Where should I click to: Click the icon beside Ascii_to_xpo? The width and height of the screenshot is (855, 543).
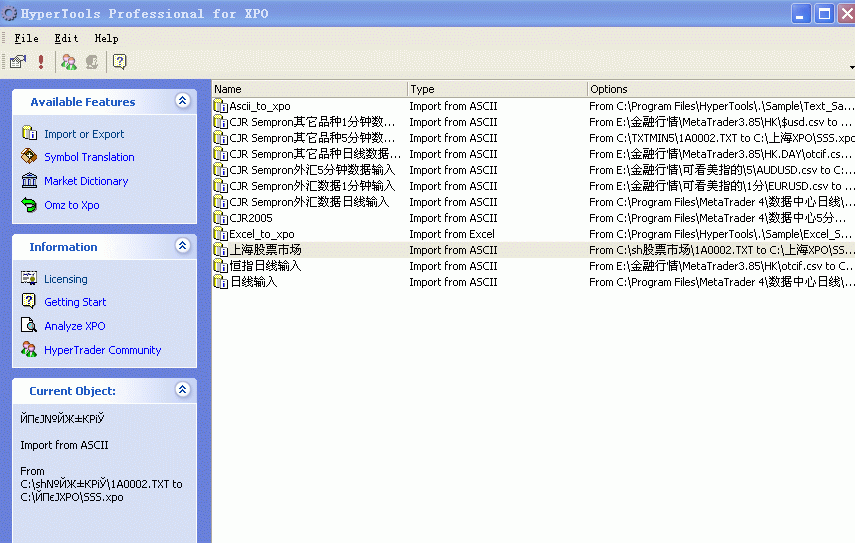tap(220, 106)
